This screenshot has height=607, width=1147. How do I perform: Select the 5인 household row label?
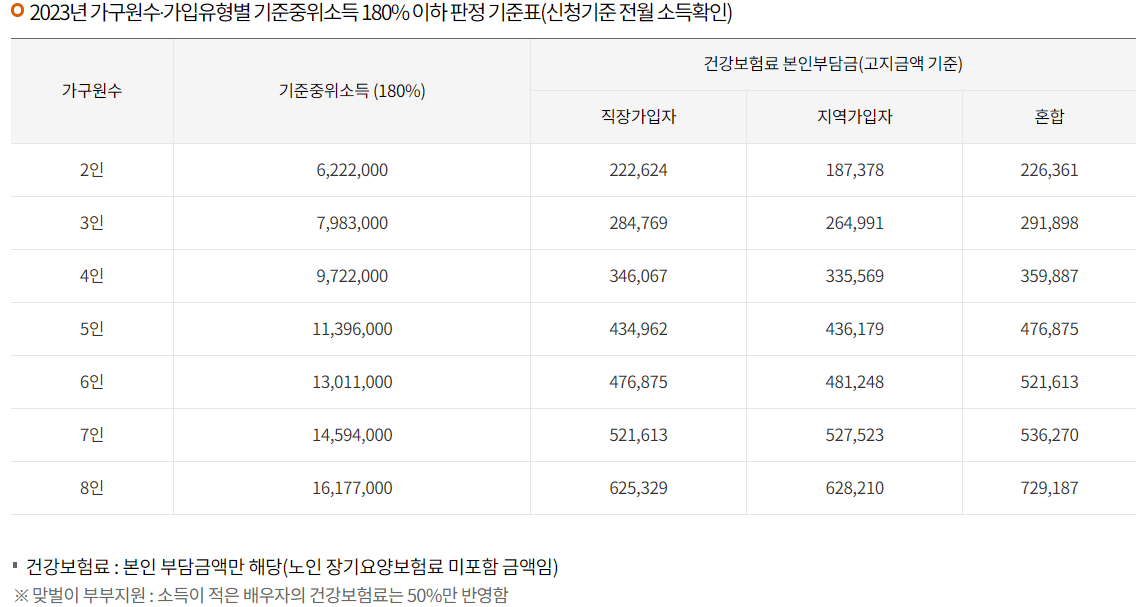(x=91, y=329)
